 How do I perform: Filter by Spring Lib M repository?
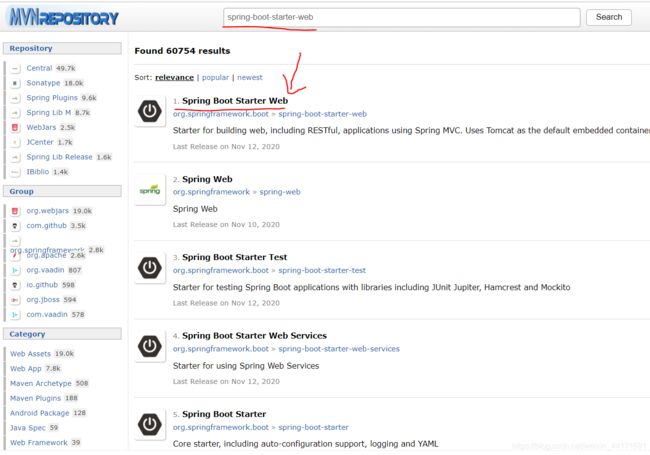(49, 113)
